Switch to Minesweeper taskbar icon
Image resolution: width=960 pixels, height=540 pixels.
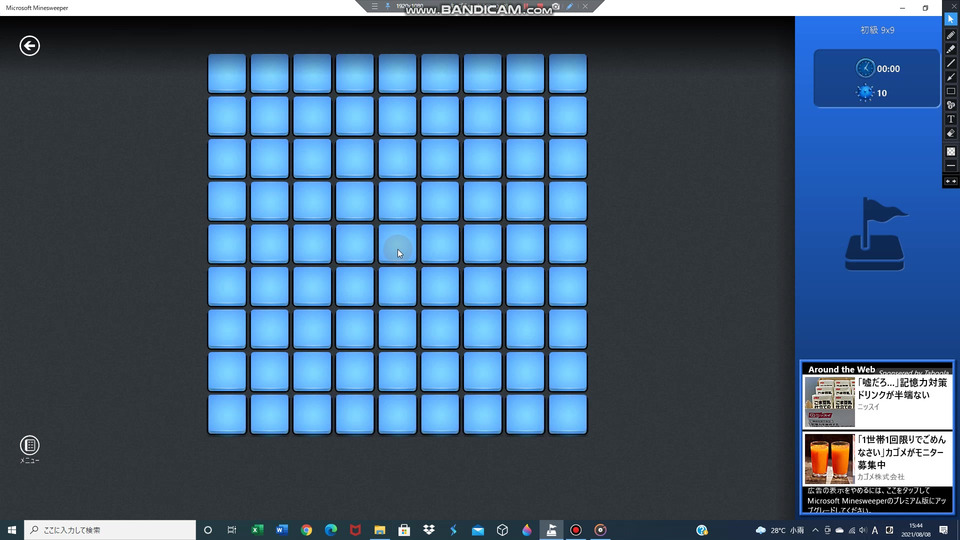point(551,530)
